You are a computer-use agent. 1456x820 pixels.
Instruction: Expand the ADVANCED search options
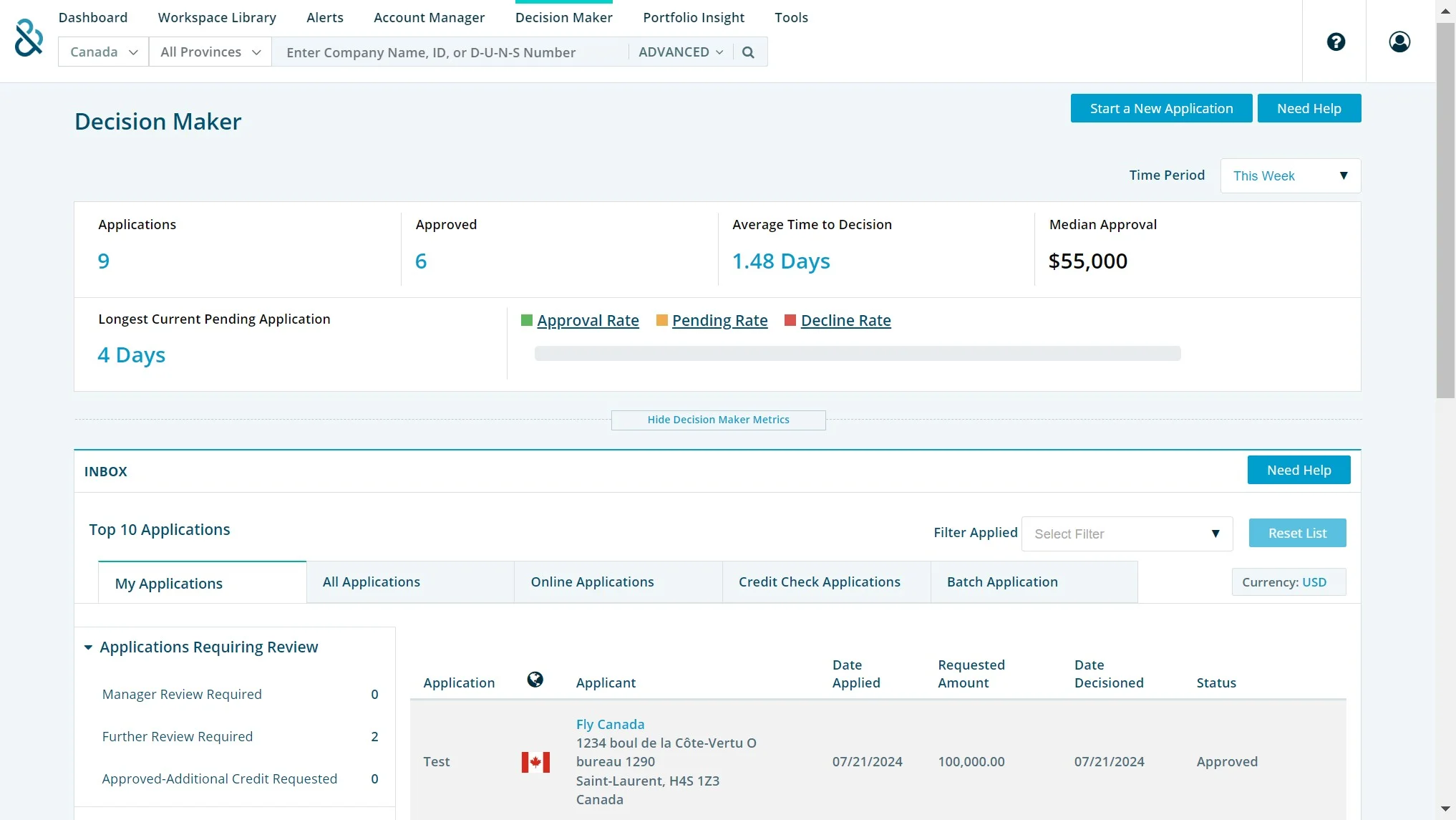pos(680,52)
